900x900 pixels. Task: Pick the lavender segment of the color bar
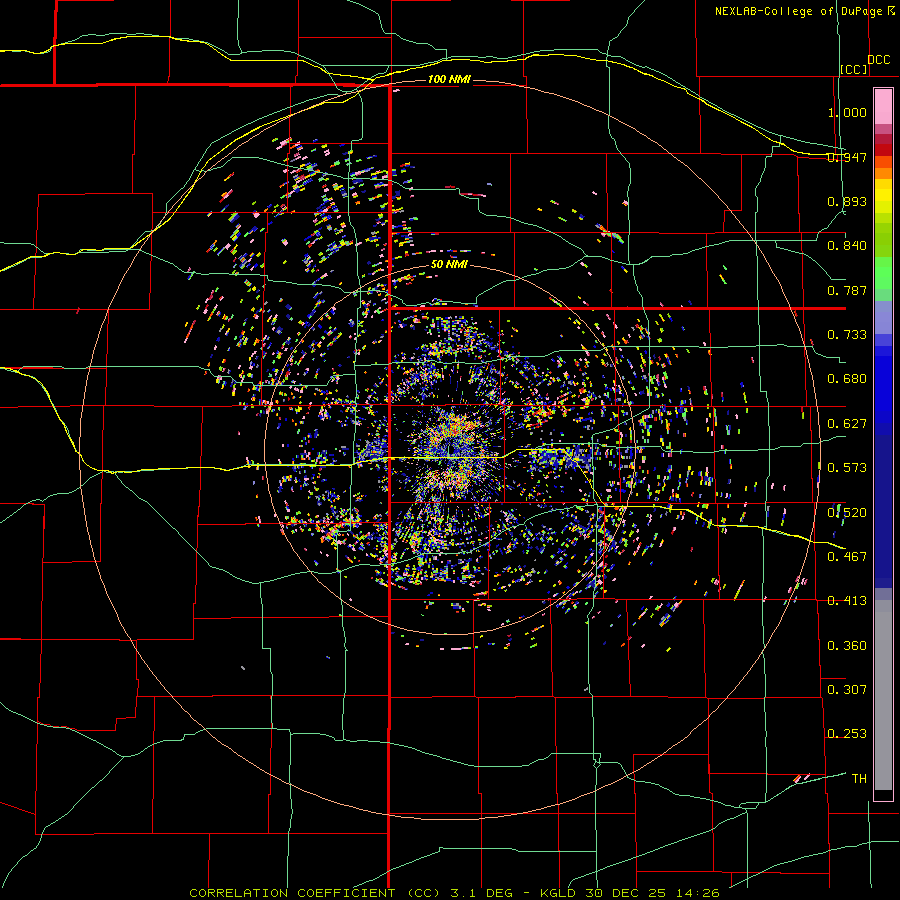(883, 317)
